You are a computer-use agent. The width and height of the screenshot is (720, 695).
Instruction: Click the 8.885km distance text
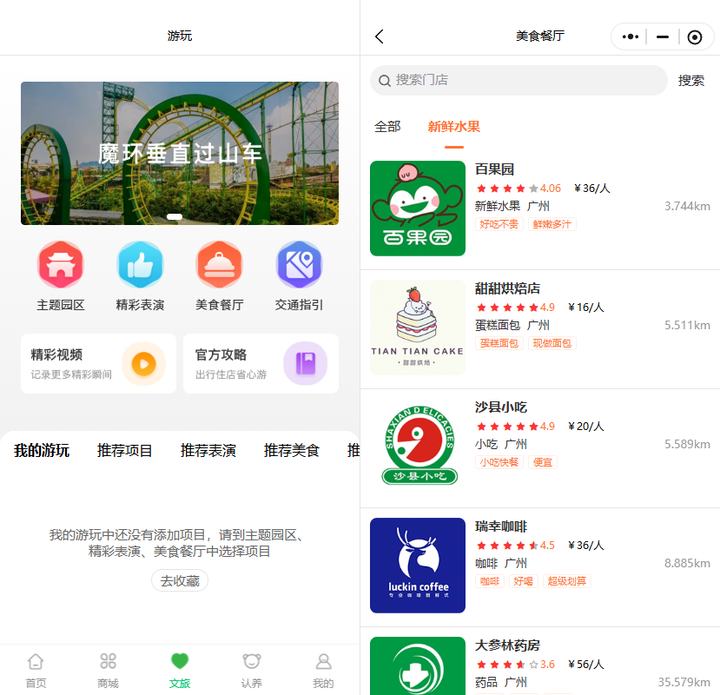coord(687,563)
